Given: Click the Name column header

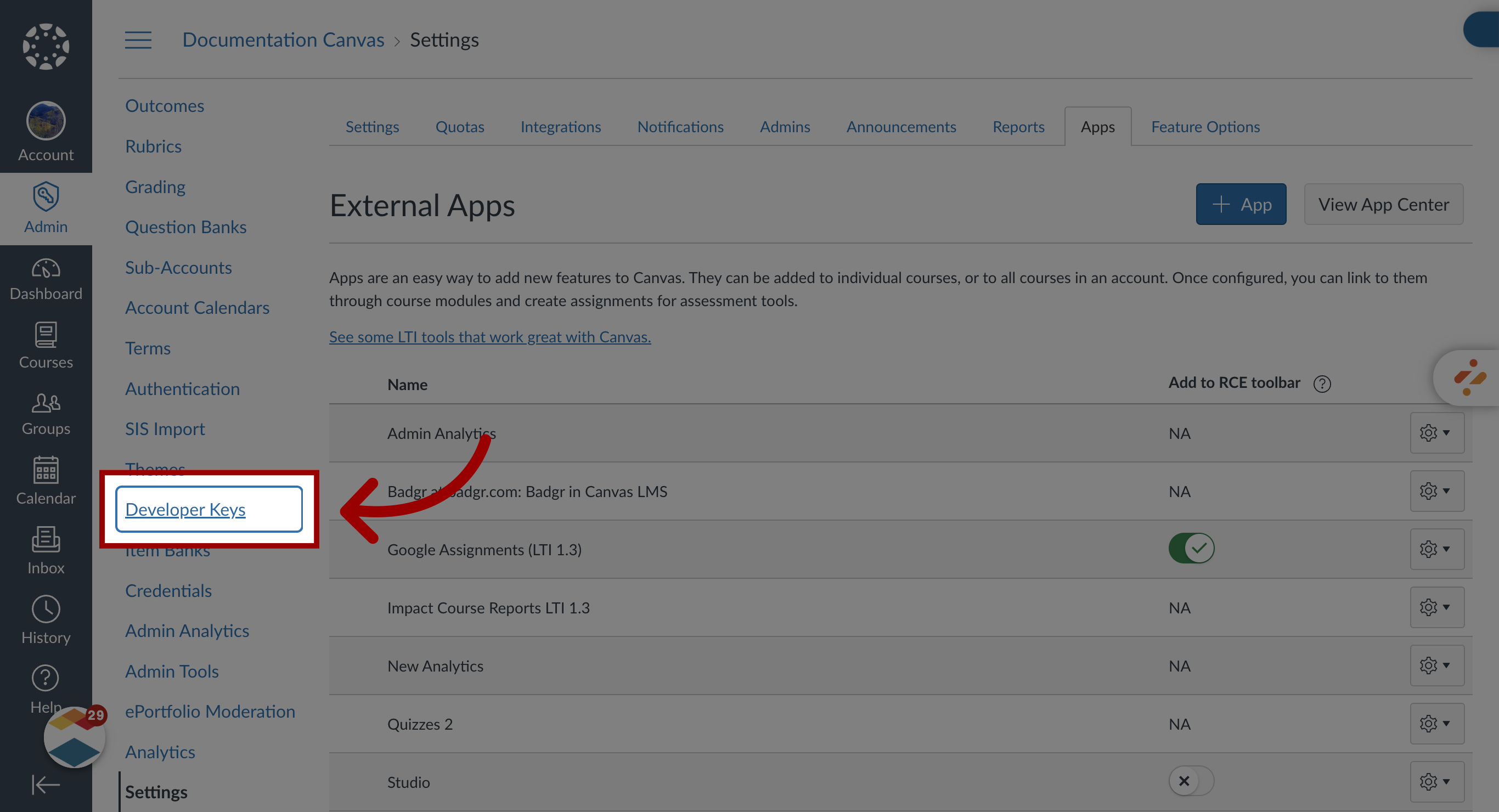Looking at the screenshot, I should click(407, 384).
